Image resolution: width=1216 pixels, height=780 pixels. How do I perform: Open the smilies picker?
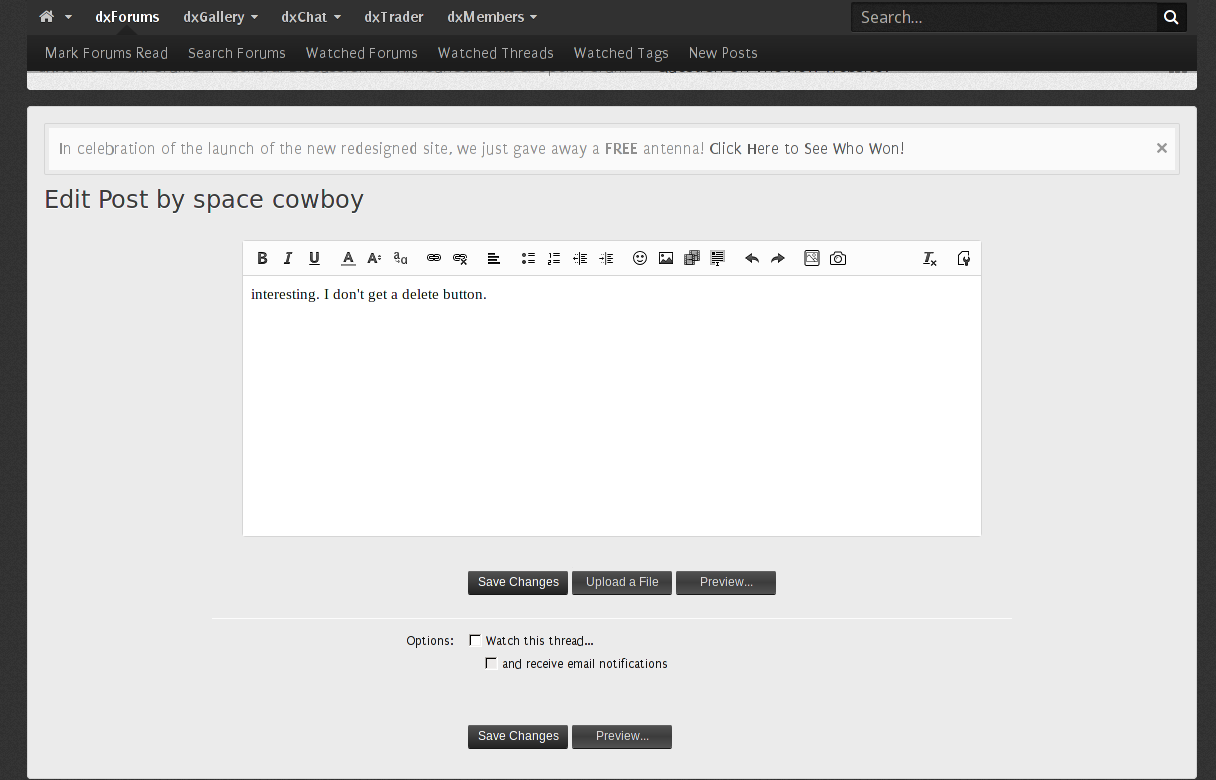640,258
